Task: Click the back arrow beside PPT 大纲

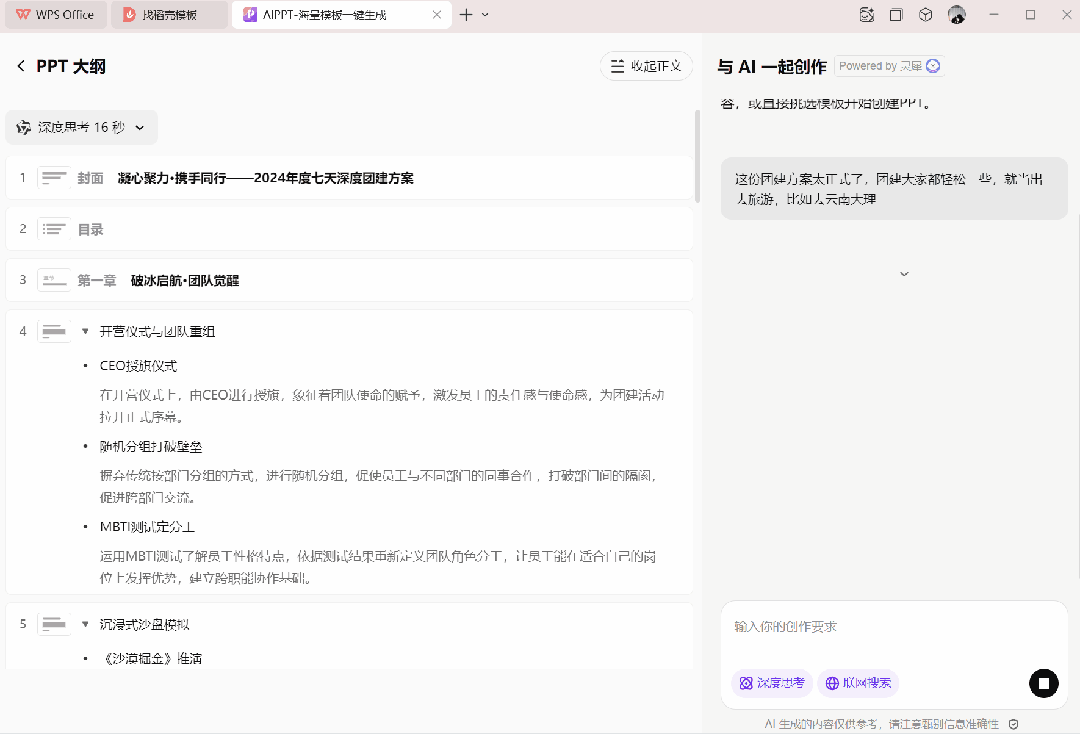Action: point(21,66)
